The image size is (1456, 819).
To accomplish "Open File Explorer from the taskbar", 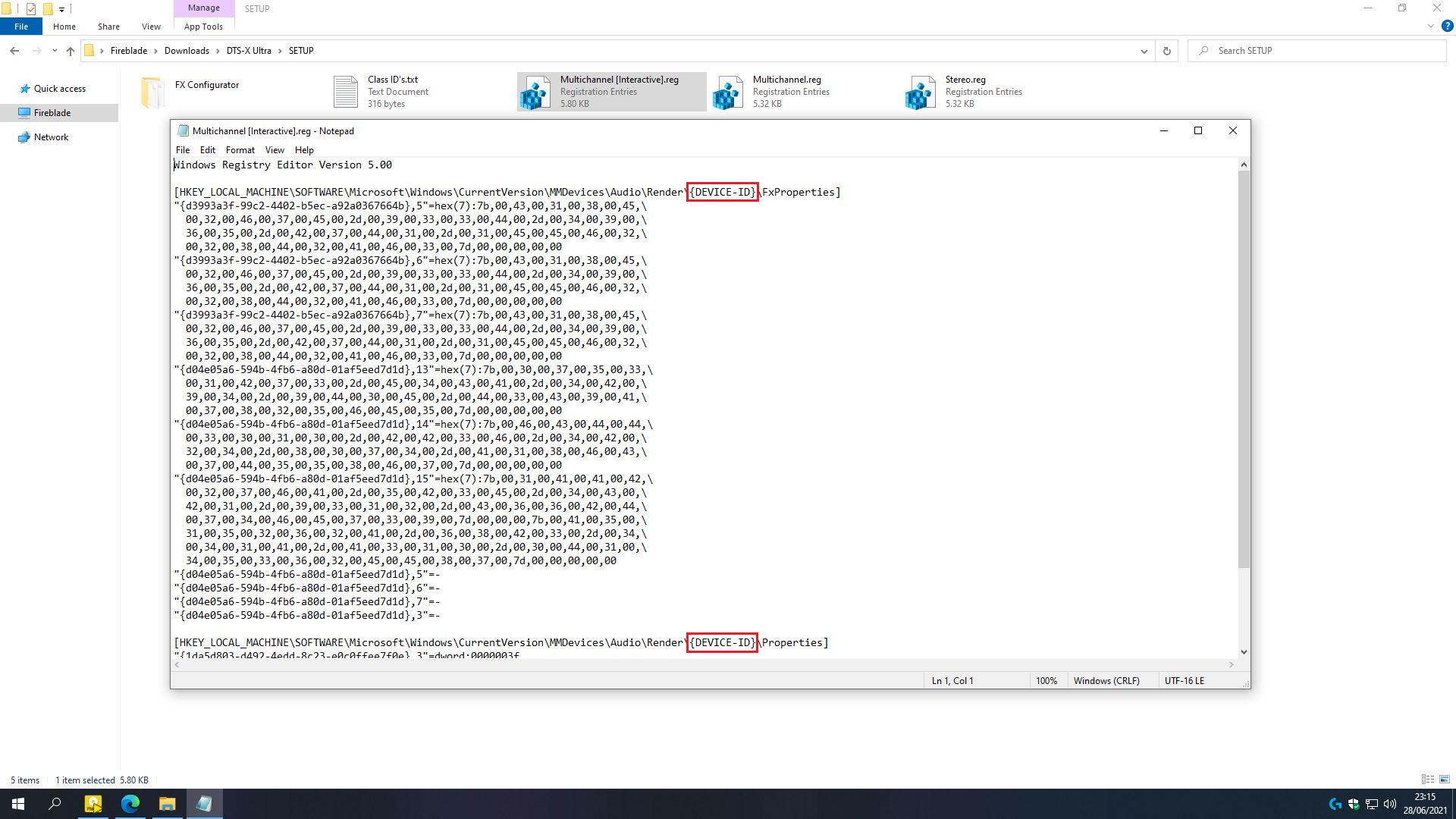I will click(x=167, y=804).
